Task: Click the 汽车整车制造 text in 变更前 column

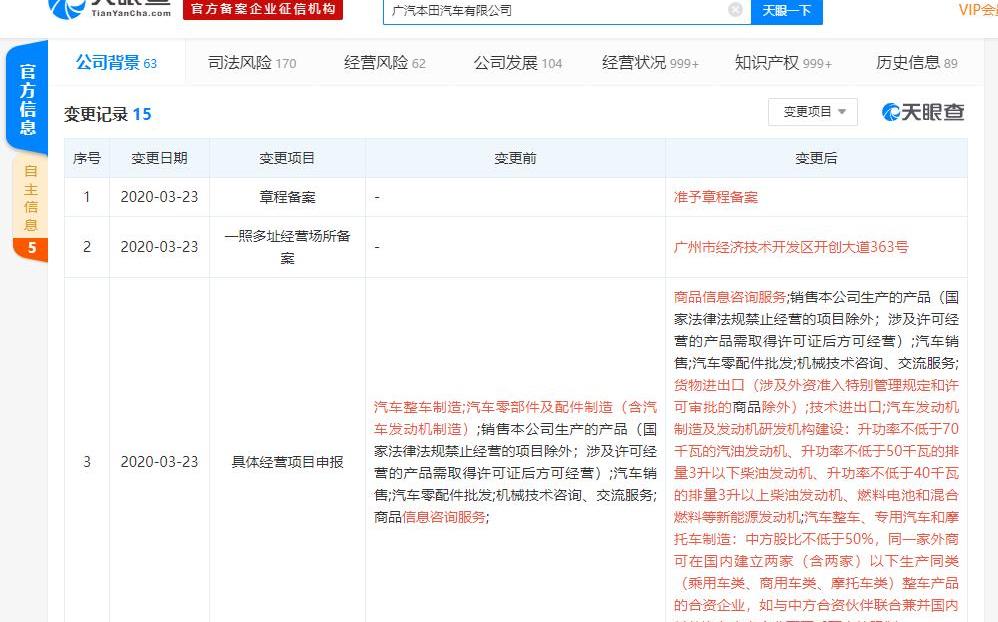Action: coord(418,407)
